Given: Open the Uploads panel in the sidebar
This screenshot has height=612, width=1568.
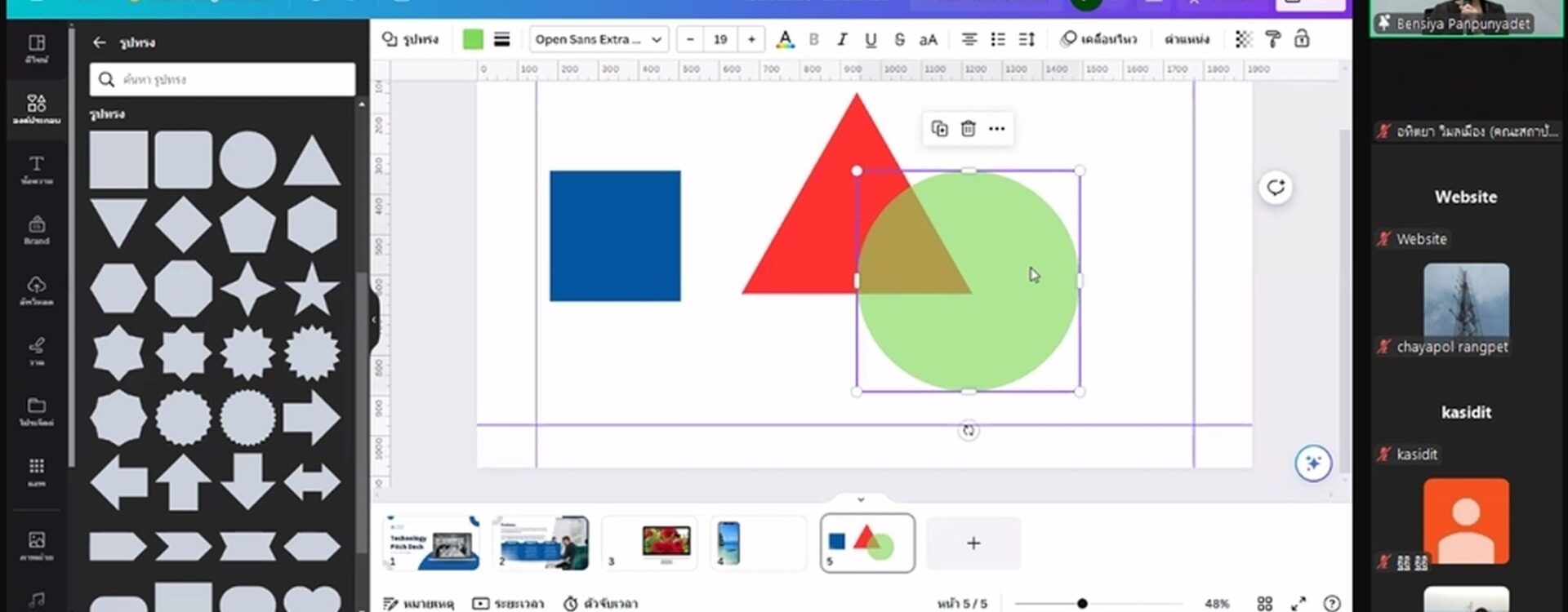Looking at the screenshot, I should coord(37,290).
